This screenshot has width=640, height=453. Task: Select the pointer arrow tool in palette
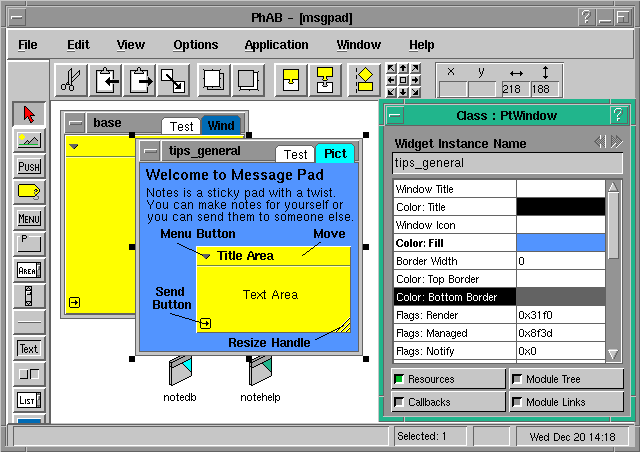(29, 114)
